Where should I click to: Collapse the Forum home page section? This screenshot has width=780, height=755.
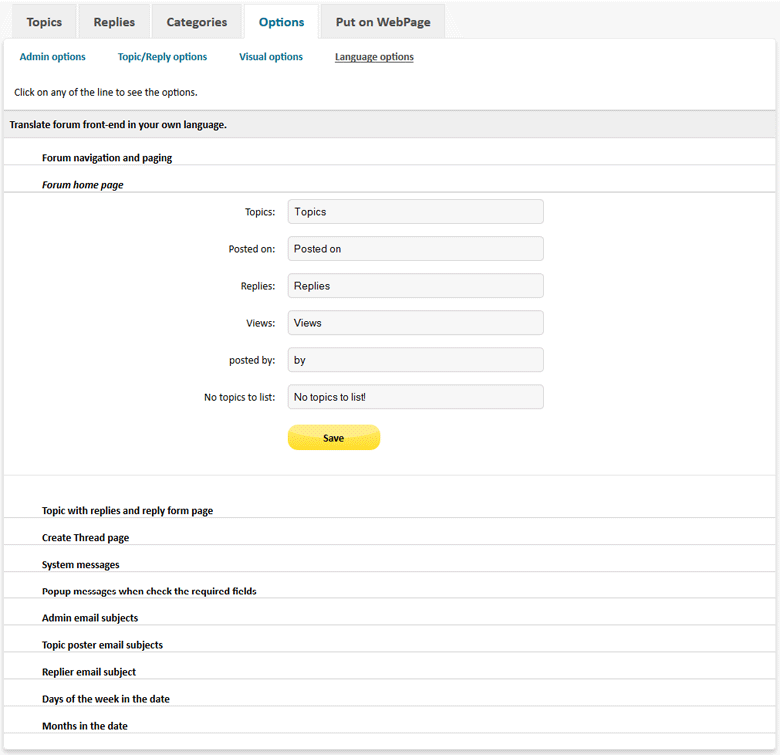click(x=83, y=185)
